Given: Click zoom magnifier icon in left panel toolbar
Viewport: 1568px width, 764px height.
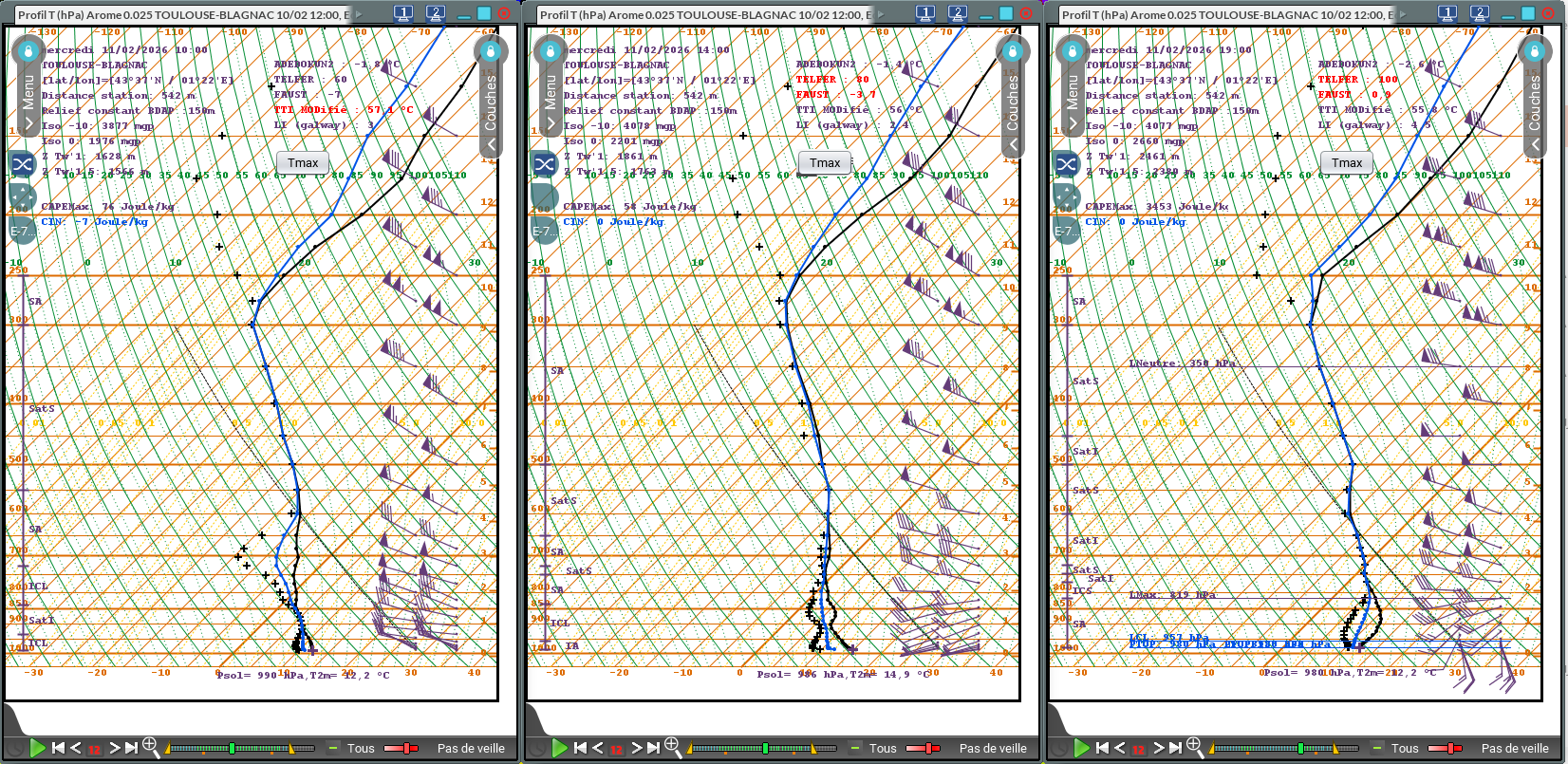Looking at the screenshot, I should [x=150, y=748].
